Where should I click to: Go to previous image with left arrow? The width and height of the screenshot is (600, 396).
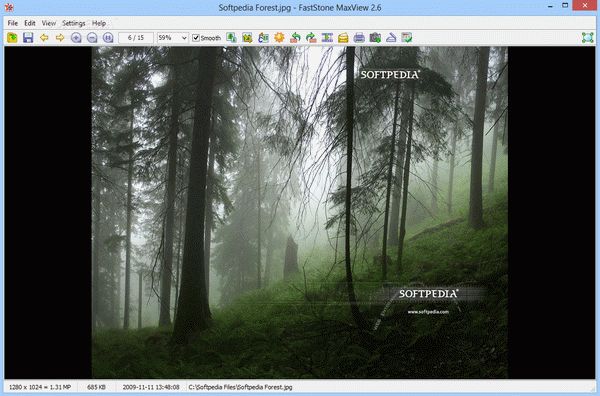(44, 37)
